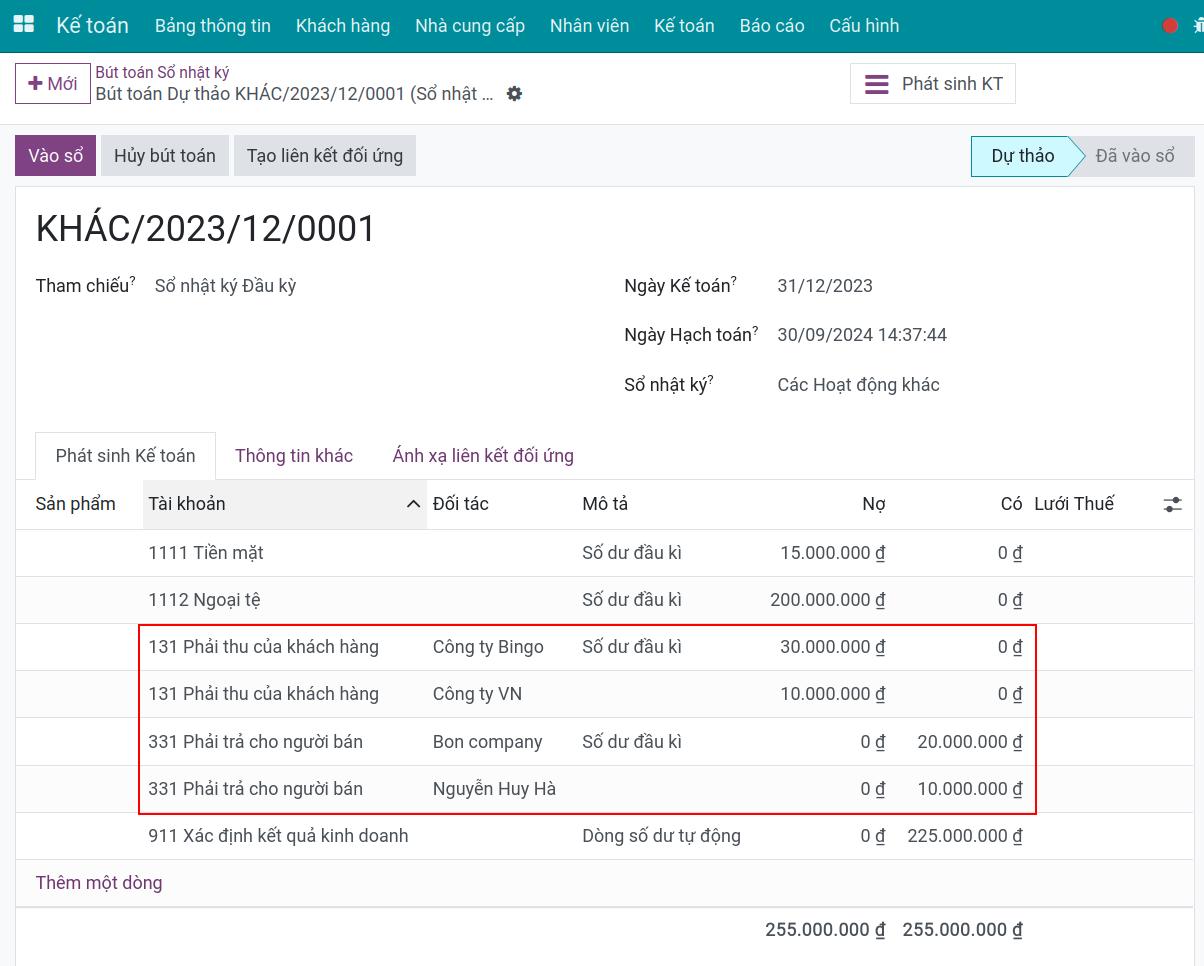Open the Cấu hình menu
The width and height of the screenshot is (1204, 966).
point(864,26)
